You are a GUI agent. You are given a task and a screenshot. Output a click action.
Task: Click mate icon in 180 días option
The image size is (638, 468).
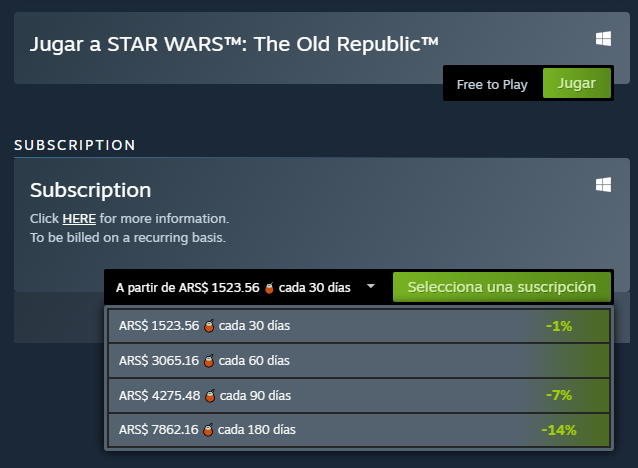click(x=208, y=430)
